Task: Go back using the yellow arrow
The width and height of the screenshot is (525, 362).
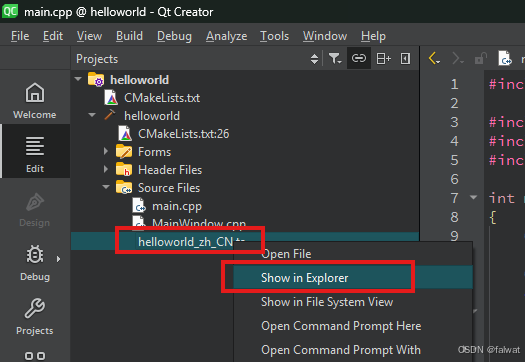Action: point(434,59)
